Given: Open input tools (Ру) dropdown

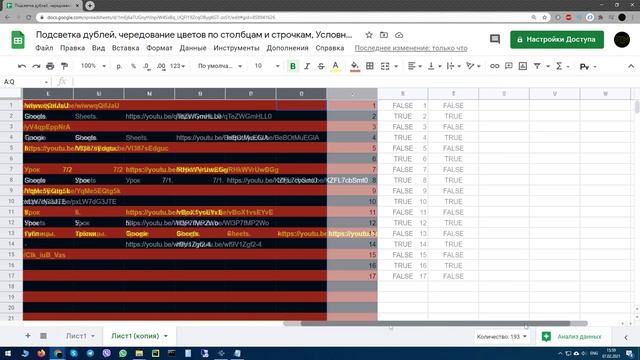Looking at the screenshot, I should (588, 66).
